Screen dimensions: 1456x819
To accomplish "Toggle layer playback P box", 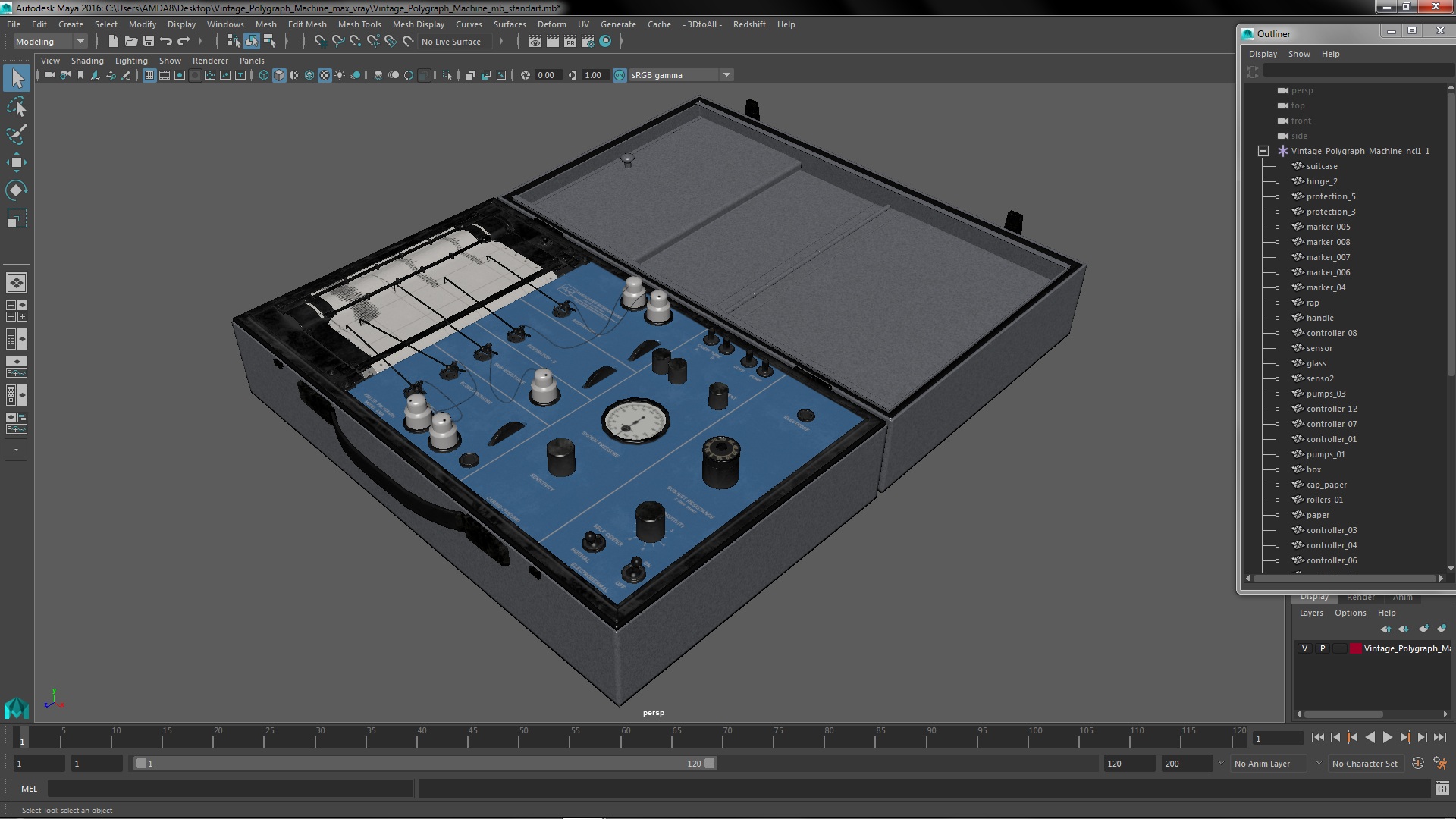I will (x=1323, y=648).
